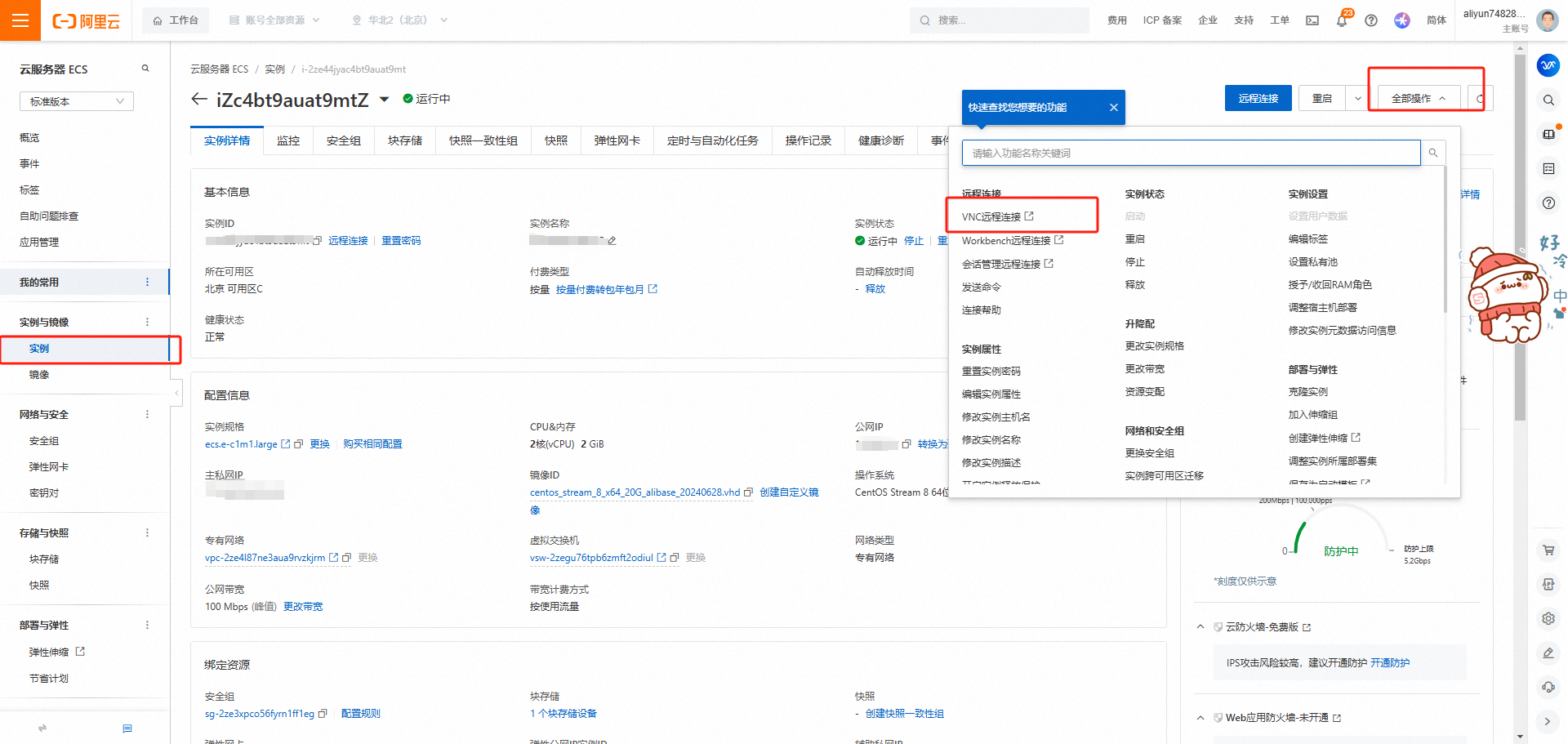Click the magnifier button beside the function search box
Image resolution: width=1568 pixels, height=744 pixels.
tap(1433, 153)
